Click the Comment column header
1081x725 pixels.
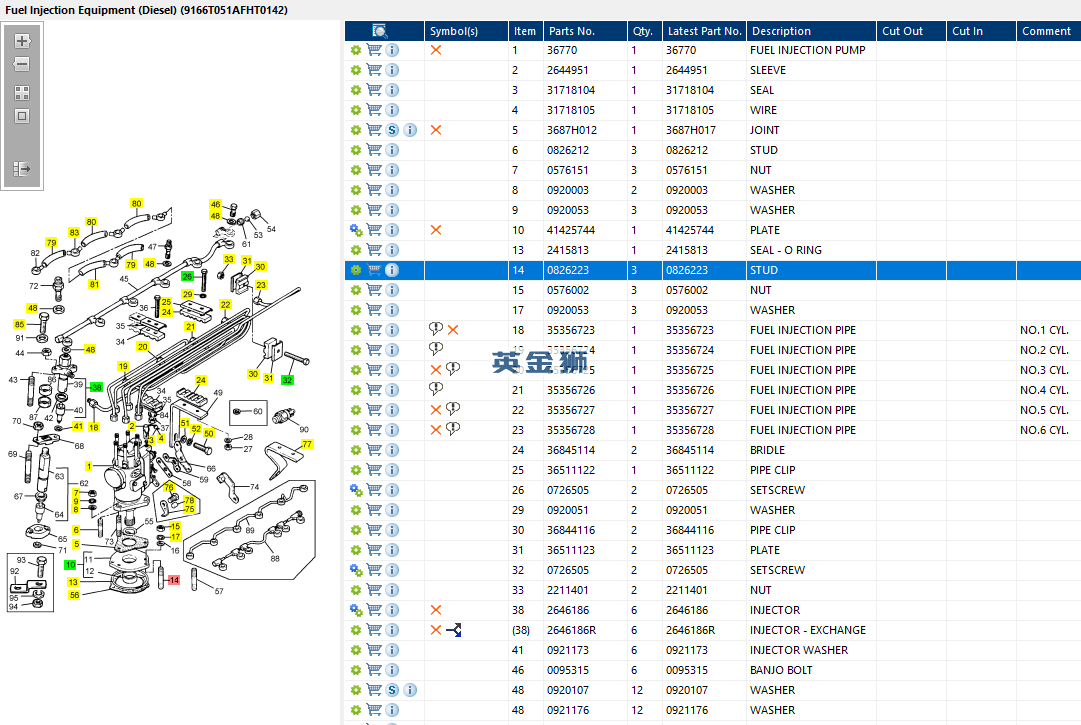pyautogui.click(x=1048, y=31)
